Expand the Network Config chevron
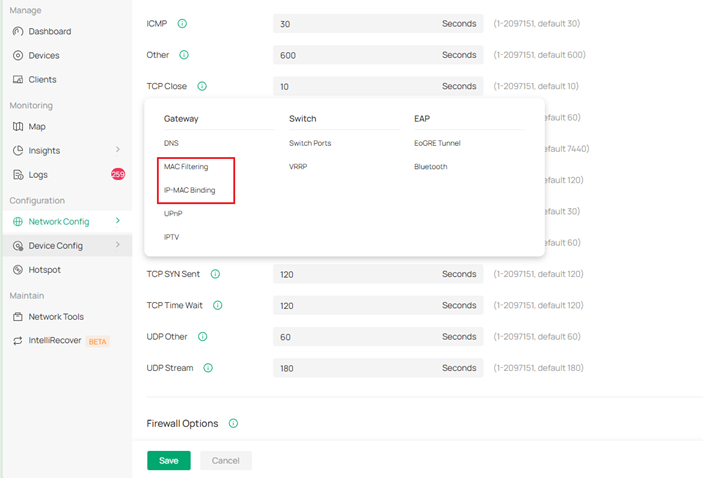 (x=117, y=221)
